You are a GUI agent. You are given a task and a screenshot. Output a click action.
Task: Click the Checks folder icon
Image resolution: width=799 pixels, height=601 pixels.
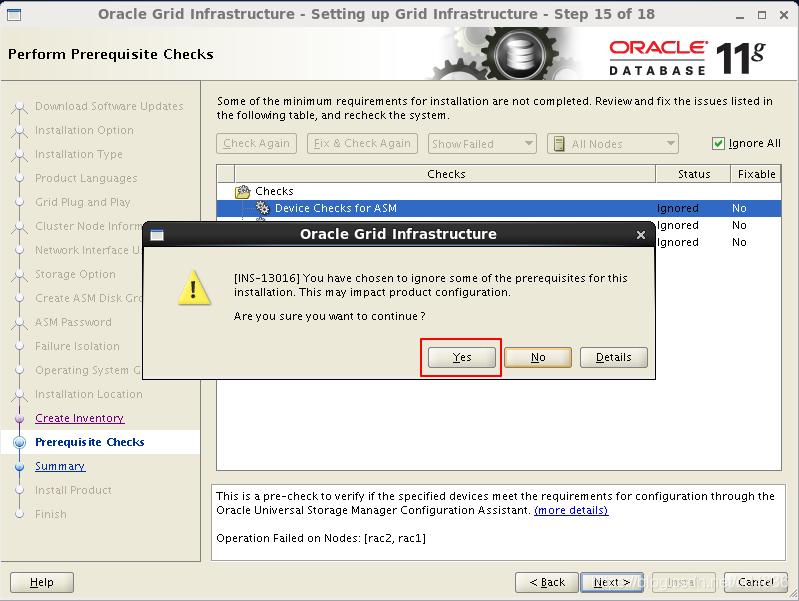[243, 192]
